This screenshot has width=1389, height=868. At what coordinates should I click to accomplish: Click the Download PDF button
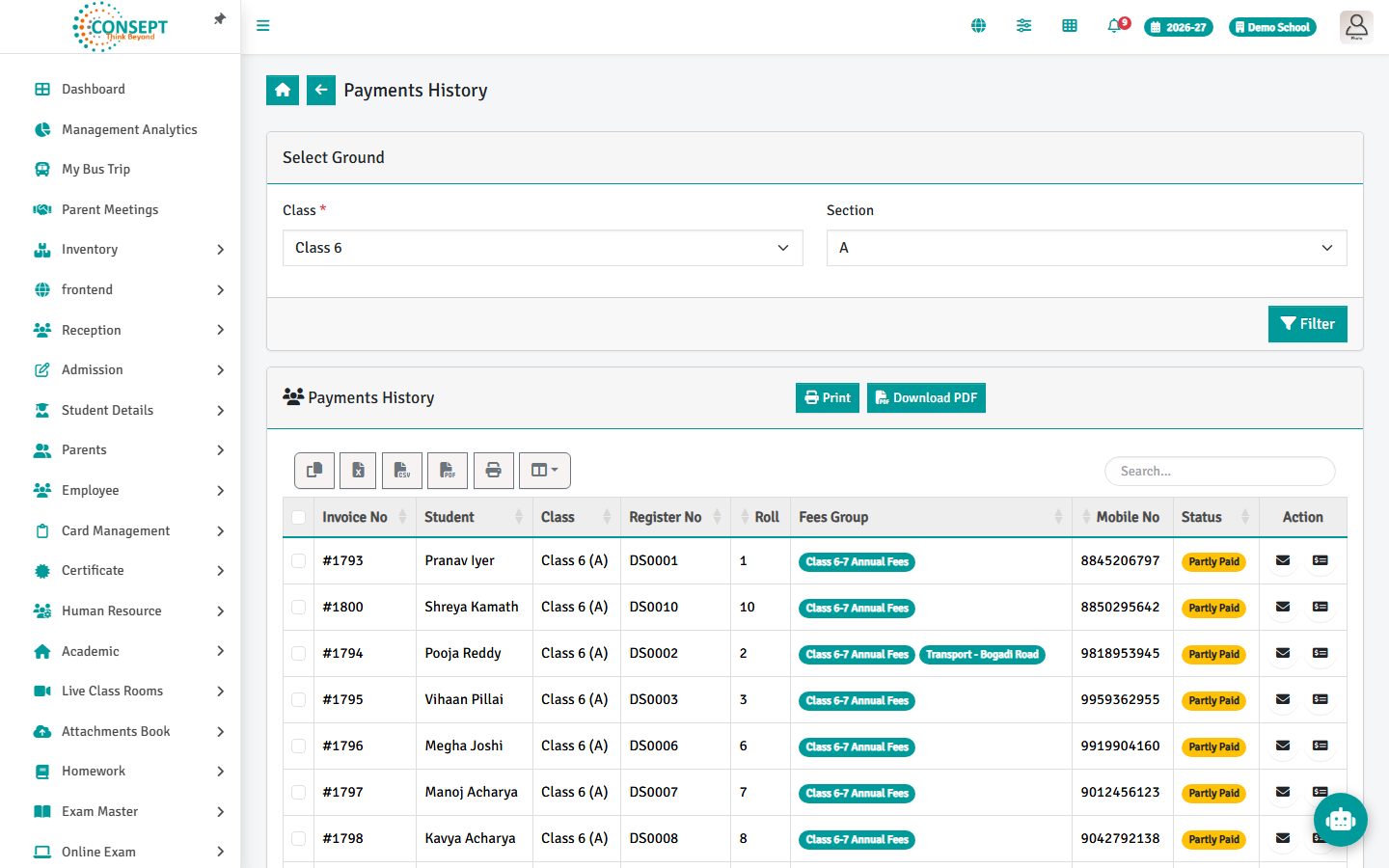click(926, 397)
